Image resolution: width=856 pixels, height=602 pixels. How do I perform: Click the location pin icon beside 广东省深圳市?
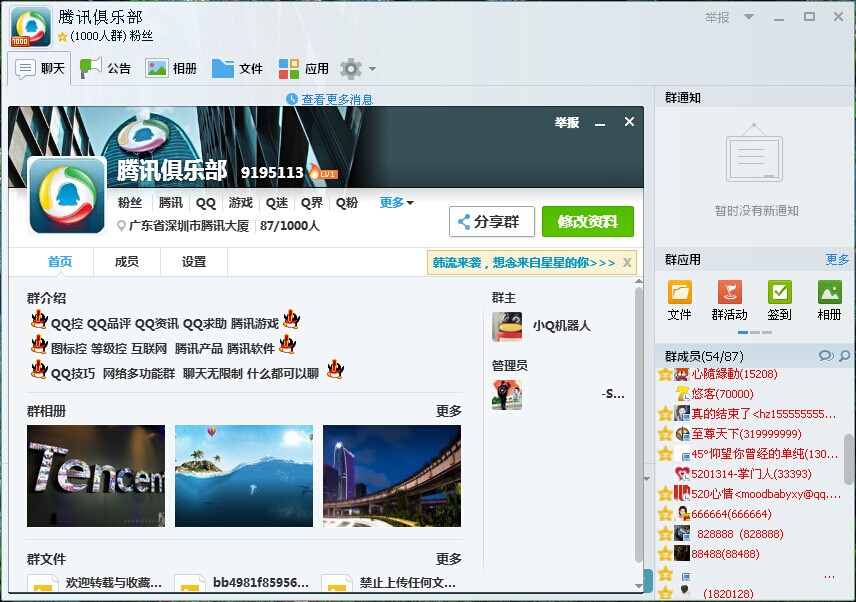pyautogui.click(x=121, y=226)
